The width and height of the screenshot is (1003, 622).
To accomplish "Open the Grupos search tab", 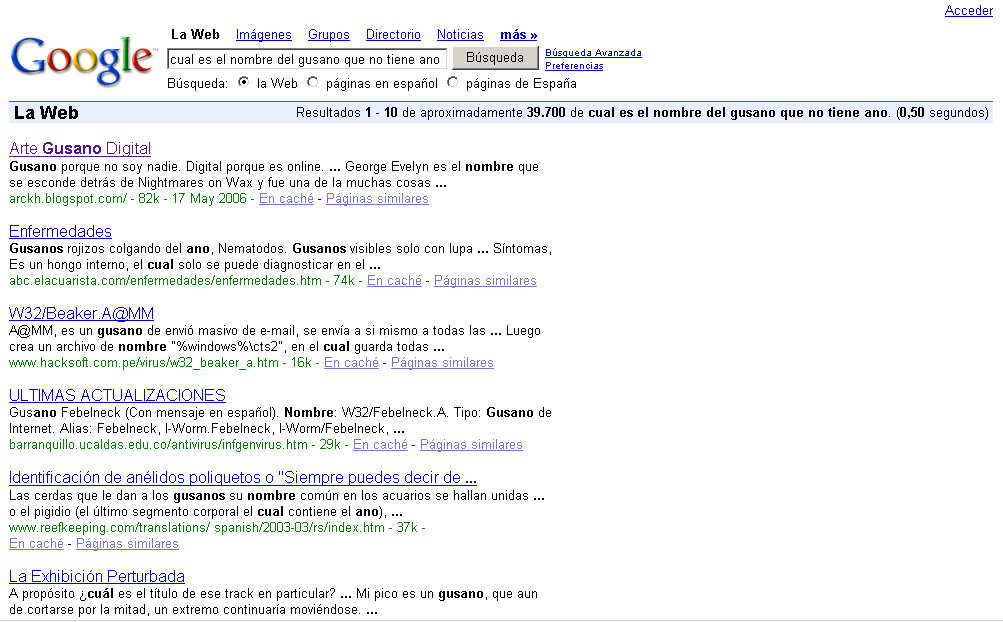I will click(329, 35).
